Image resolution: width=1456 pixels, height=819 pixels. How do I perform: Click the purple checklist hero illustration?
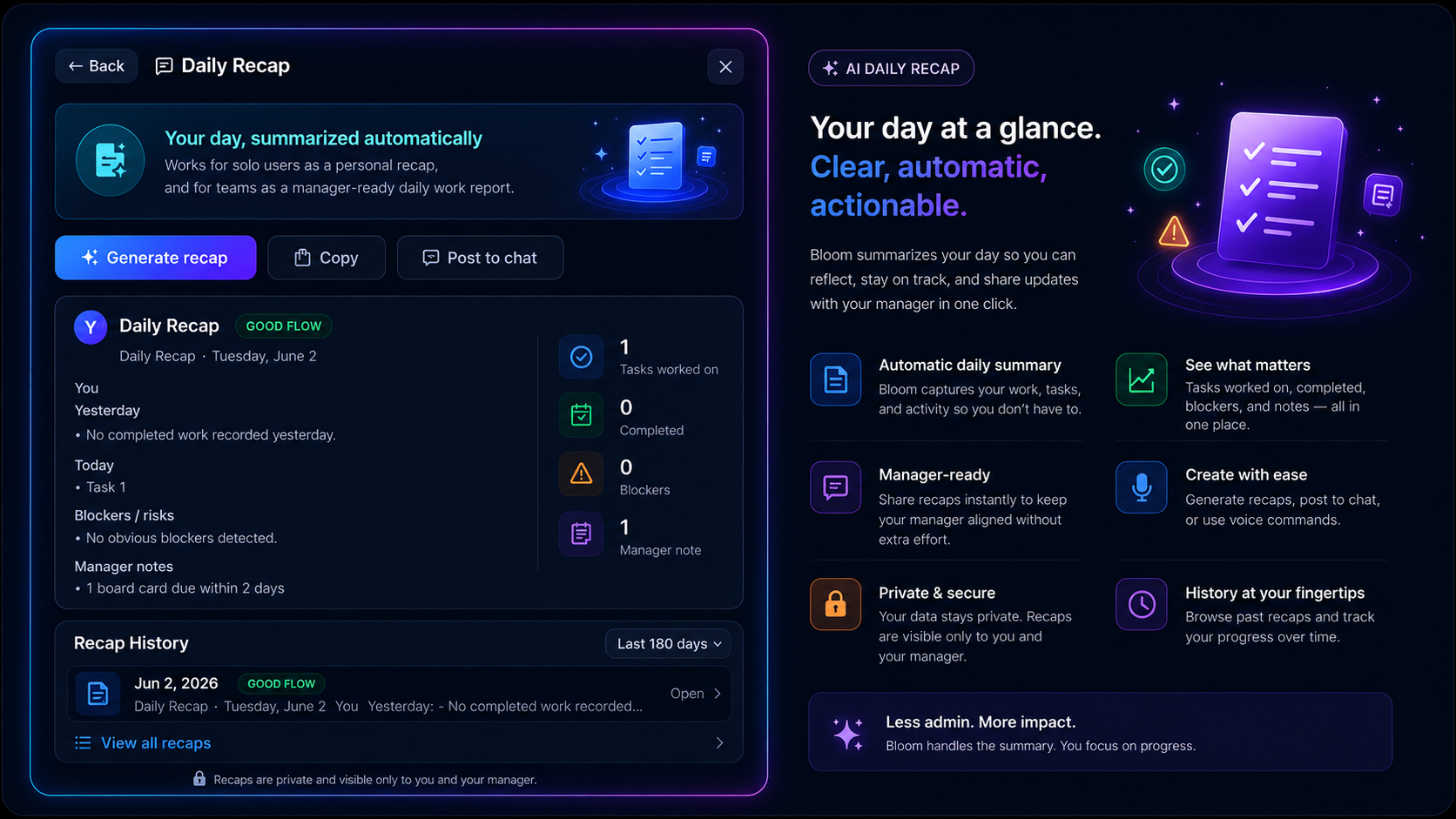1280,191
